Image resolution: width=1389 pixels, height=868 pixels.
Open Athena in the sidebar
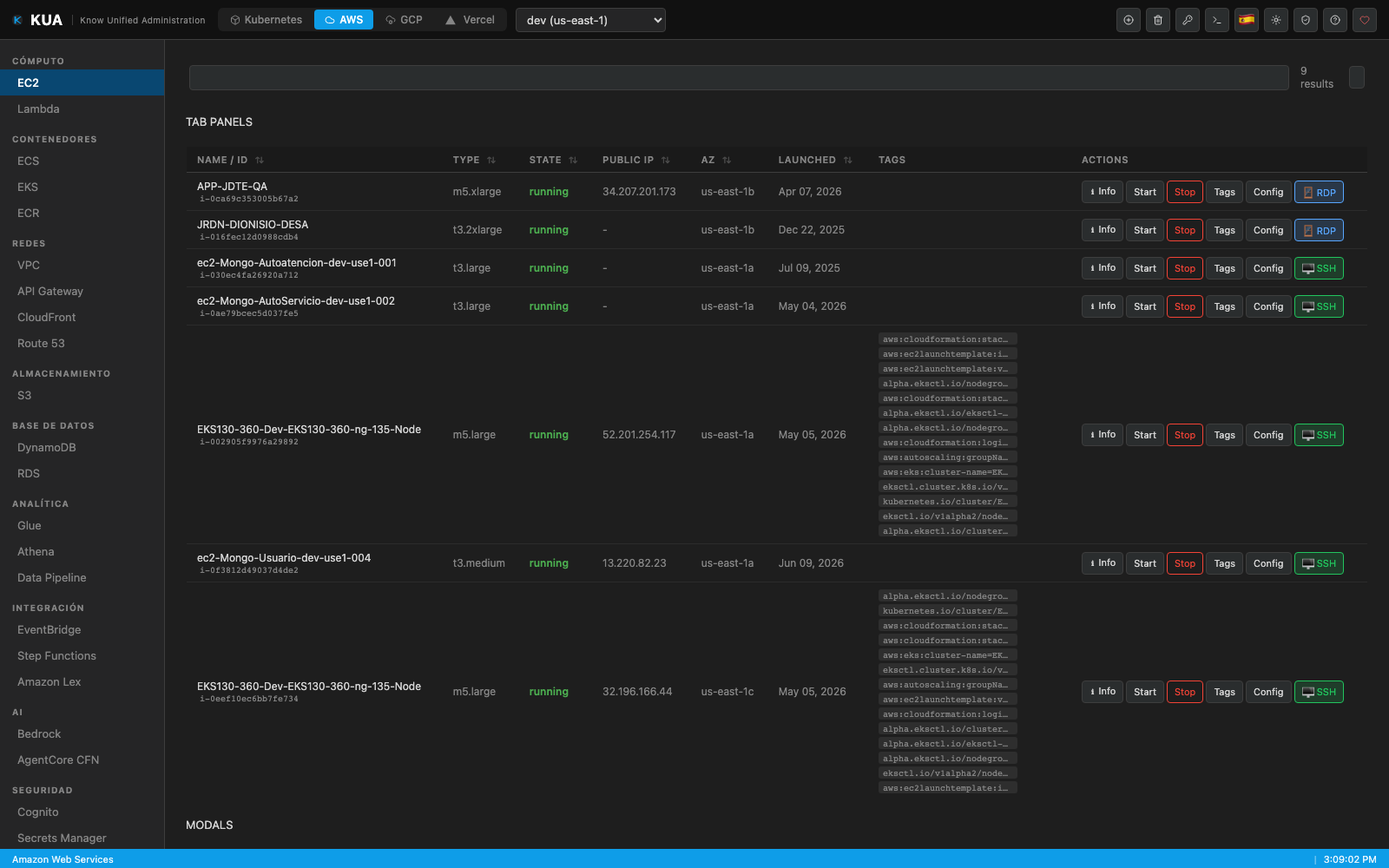(x=82, y=551)
